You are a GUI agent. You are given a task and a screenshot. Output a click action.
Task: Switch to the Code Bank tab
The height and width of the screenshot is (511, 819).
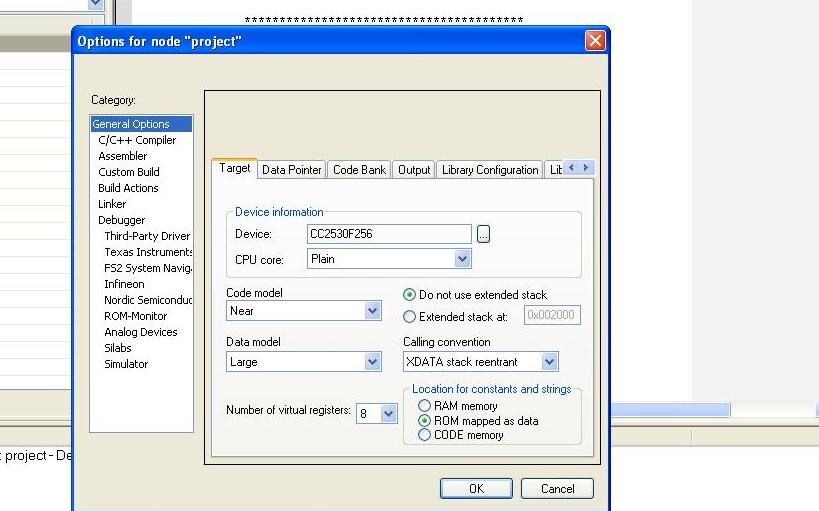click(359, 170)
